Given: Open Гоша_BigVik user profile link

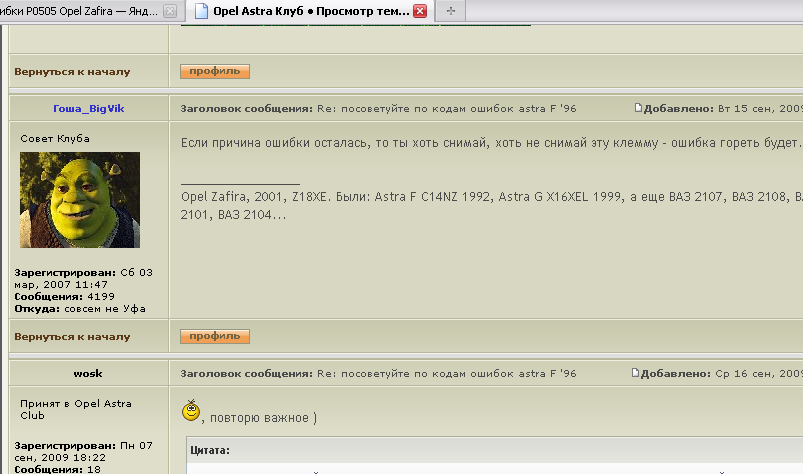Looking at the screenshot, I should 89,109.
